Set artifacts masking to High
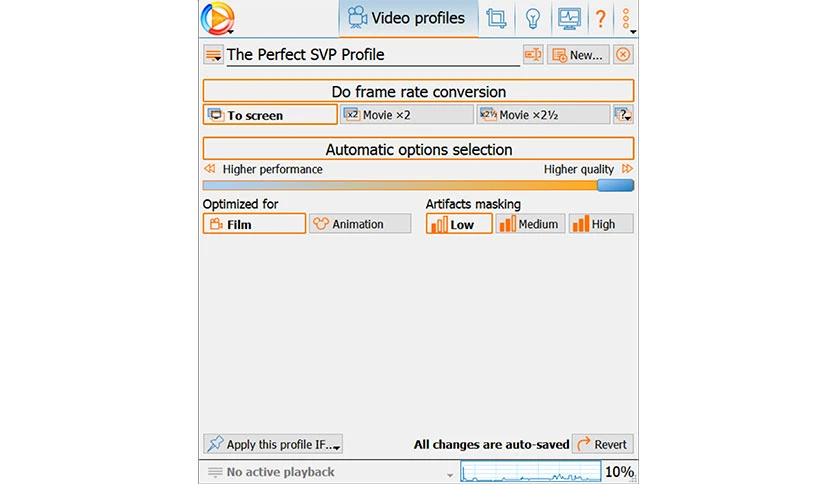This screenshot has height=484, width=836. (x=601, y=224)
